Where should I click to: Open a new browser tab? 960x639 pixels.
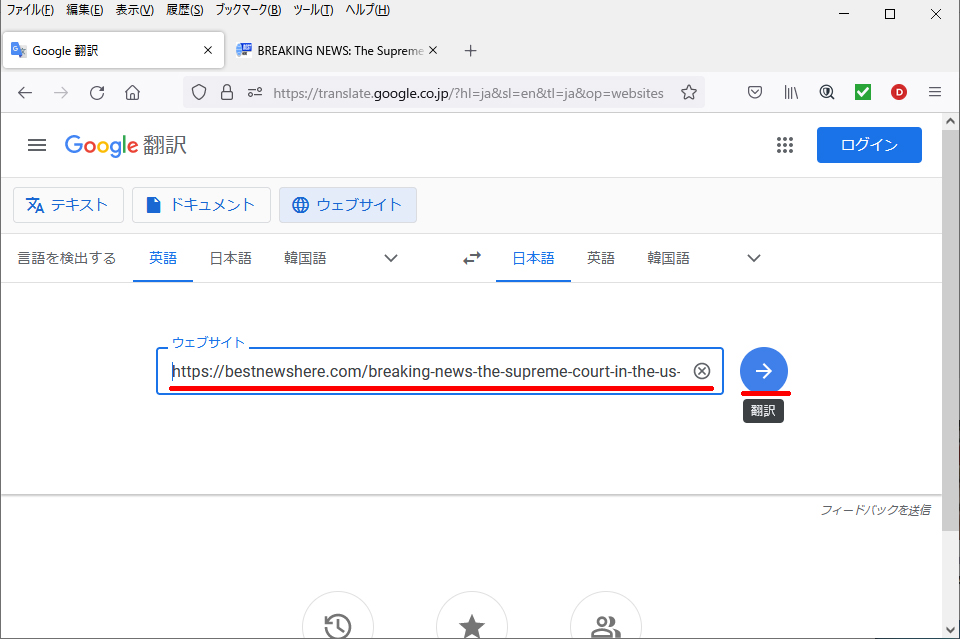pos(470,51)
